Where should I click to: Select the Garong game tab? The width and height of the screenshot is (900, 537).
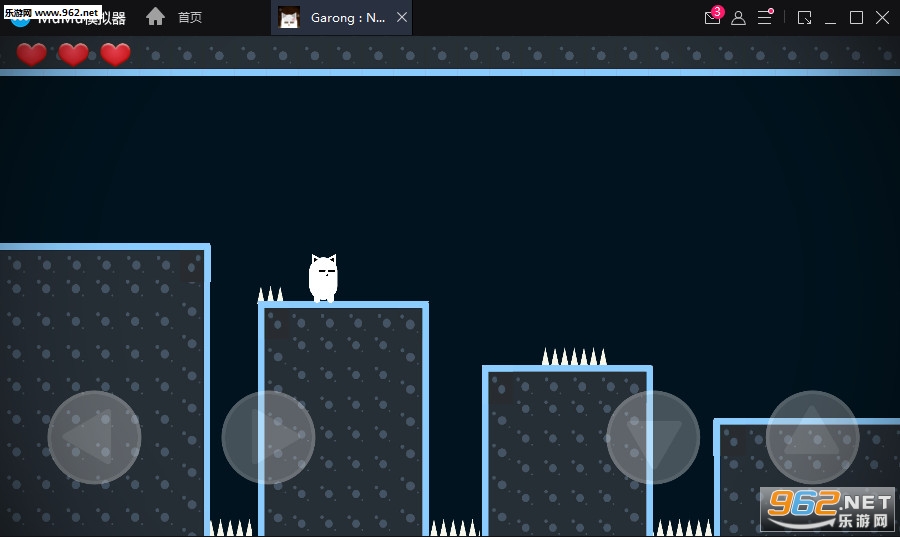click(347, 18)
